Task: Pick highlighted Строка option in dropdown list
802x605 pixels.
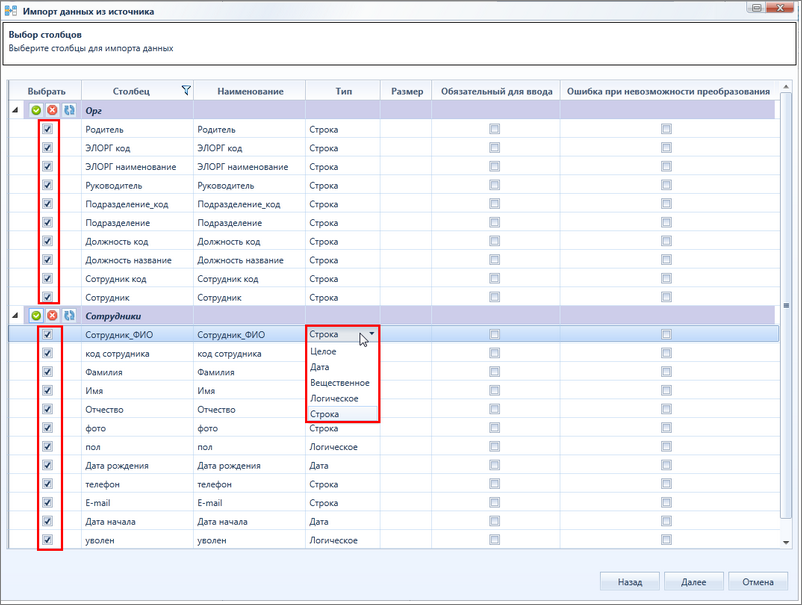Action: pos(342,414)
